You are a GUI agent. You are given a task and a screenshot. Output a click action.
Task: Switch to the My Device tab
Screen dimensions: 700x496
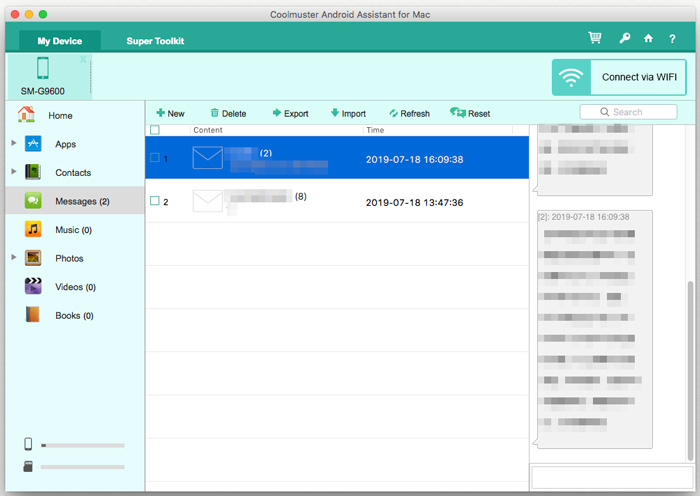tap(60, 41)
